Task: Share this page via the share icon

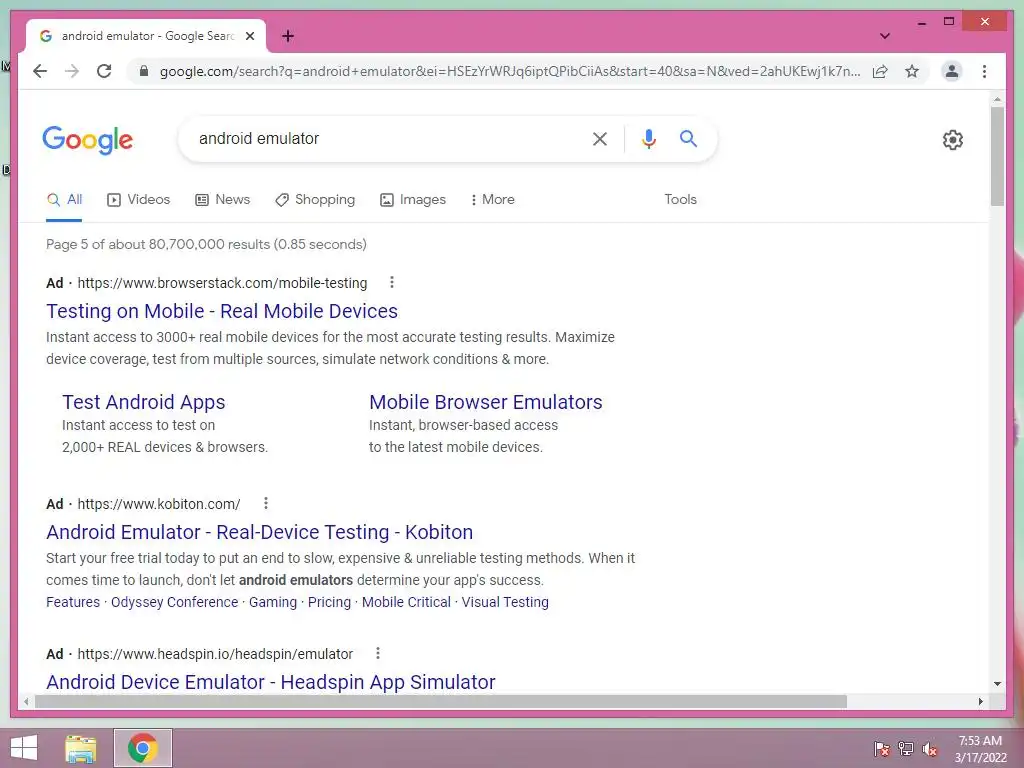Action: point(880,71)
